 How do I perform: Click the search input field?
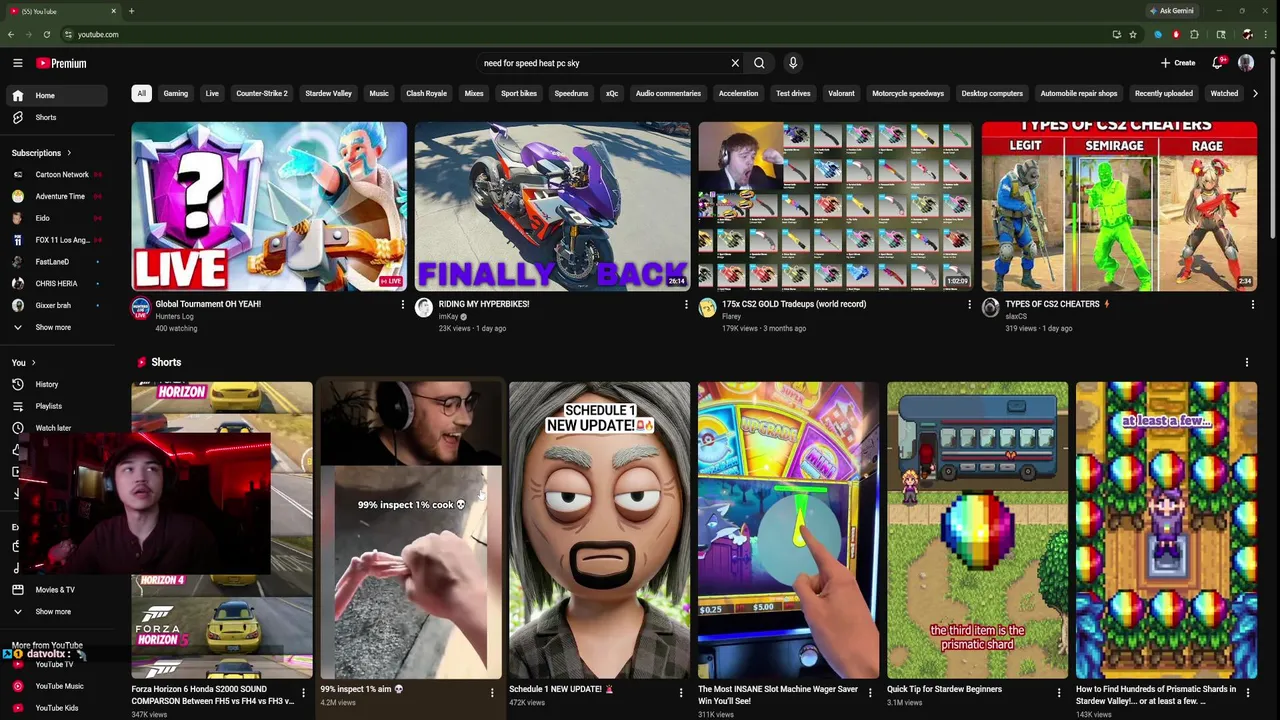[602, 63]
